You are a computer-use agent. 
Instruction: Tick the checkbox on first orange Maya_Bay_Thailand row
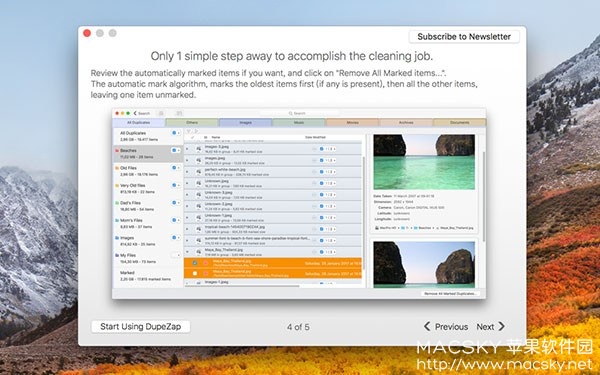pyautogui.click(x=195, y=263)
